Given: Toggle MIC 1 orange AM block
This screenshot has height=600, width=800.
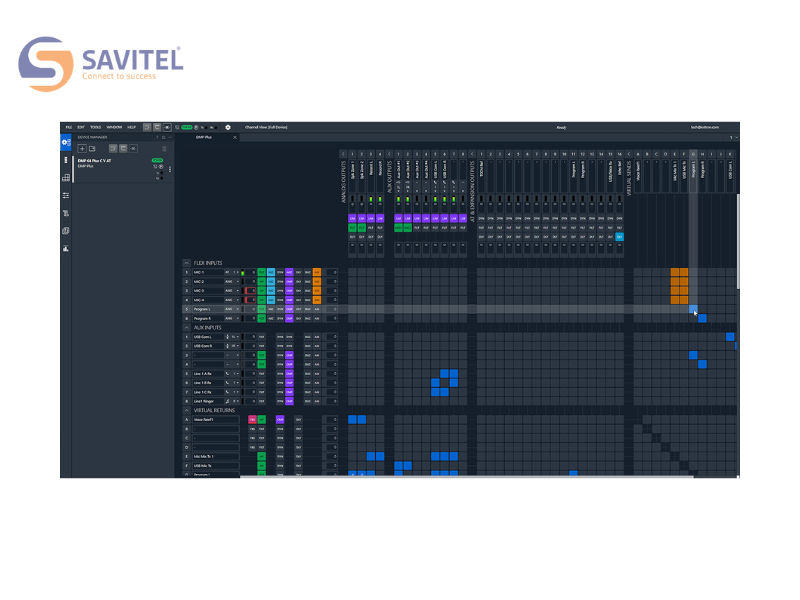Looking at the screenshot, I should tap(317, 272).
